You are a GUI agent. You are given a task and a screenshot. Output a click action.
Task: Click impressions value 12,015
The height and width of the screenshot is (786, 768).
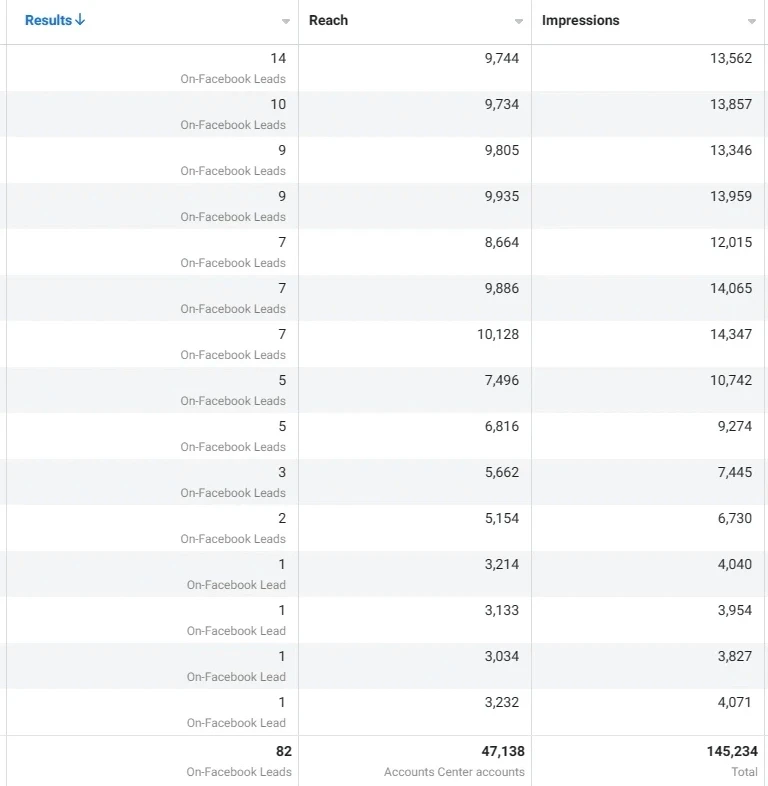click(731, 243)
